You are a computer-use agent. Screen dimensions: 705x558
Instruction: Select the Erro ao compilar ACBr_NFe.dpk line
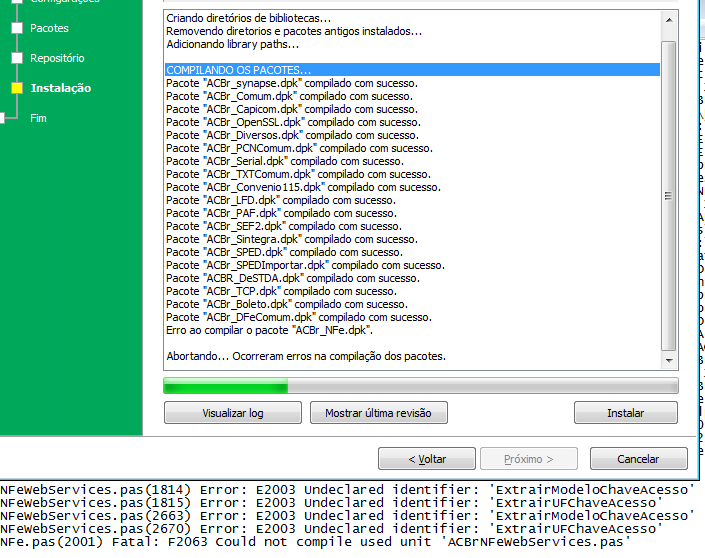click(270, 331)
